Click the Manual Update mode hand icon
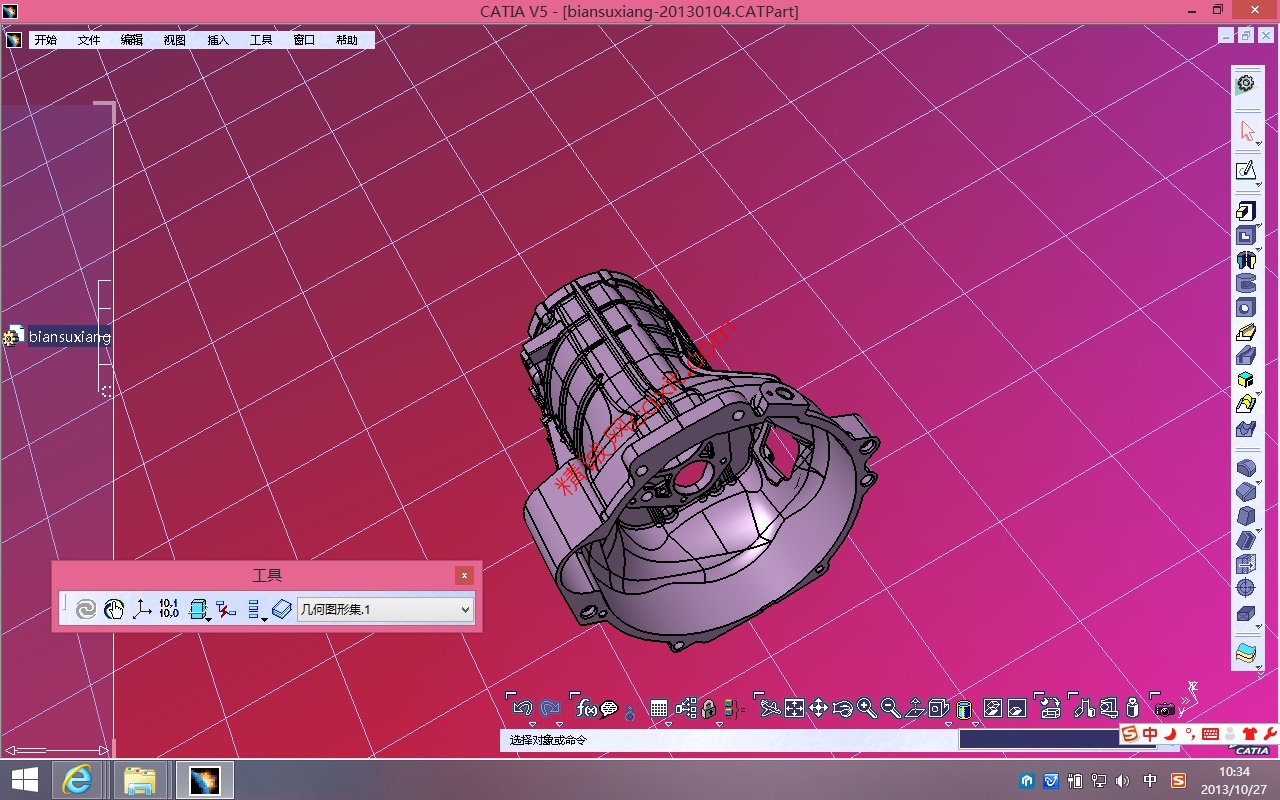Viewport: 1280px width, 800px height. click(114, 609)
